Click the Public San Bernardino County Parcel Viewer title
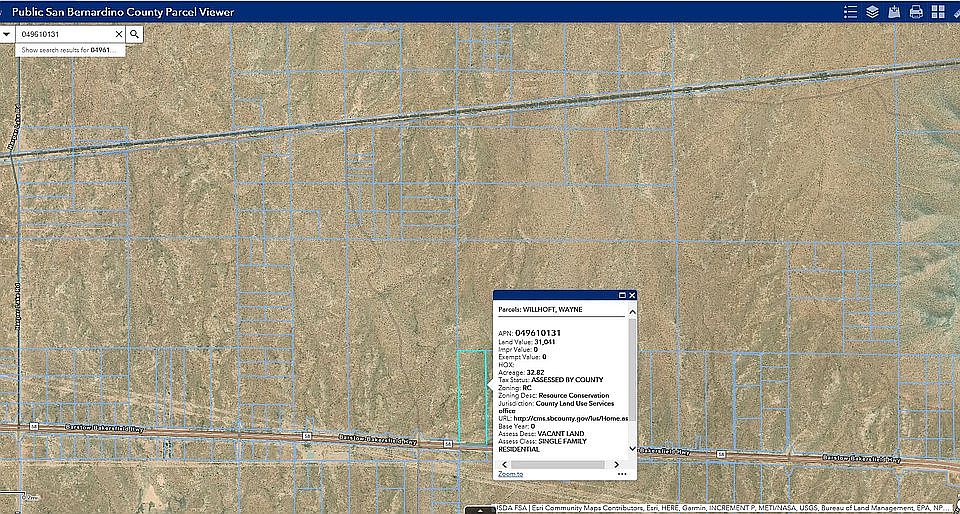 tap(123, 12)
